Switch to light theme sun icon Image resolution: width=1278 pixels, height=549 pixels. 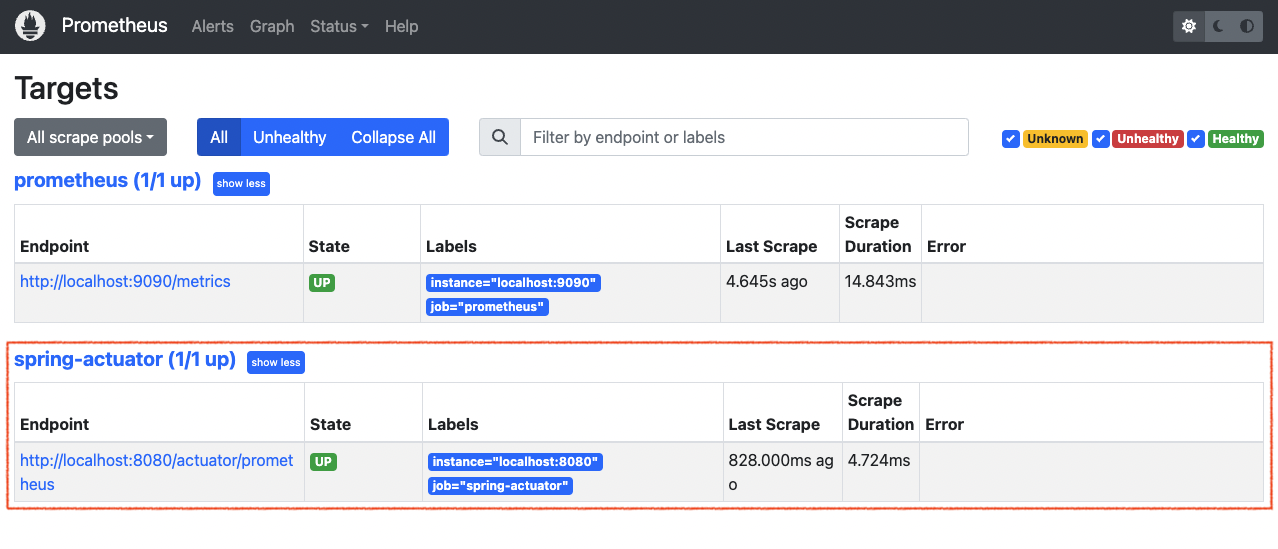[x=1189, y=27]
